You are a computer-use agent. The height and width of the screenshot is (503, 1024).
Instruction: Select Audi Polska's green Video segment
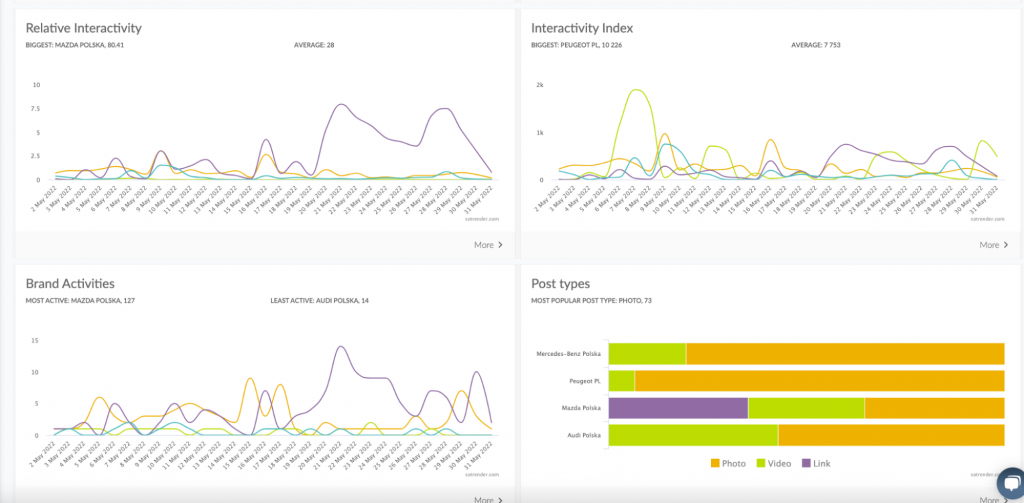[693, 436]
